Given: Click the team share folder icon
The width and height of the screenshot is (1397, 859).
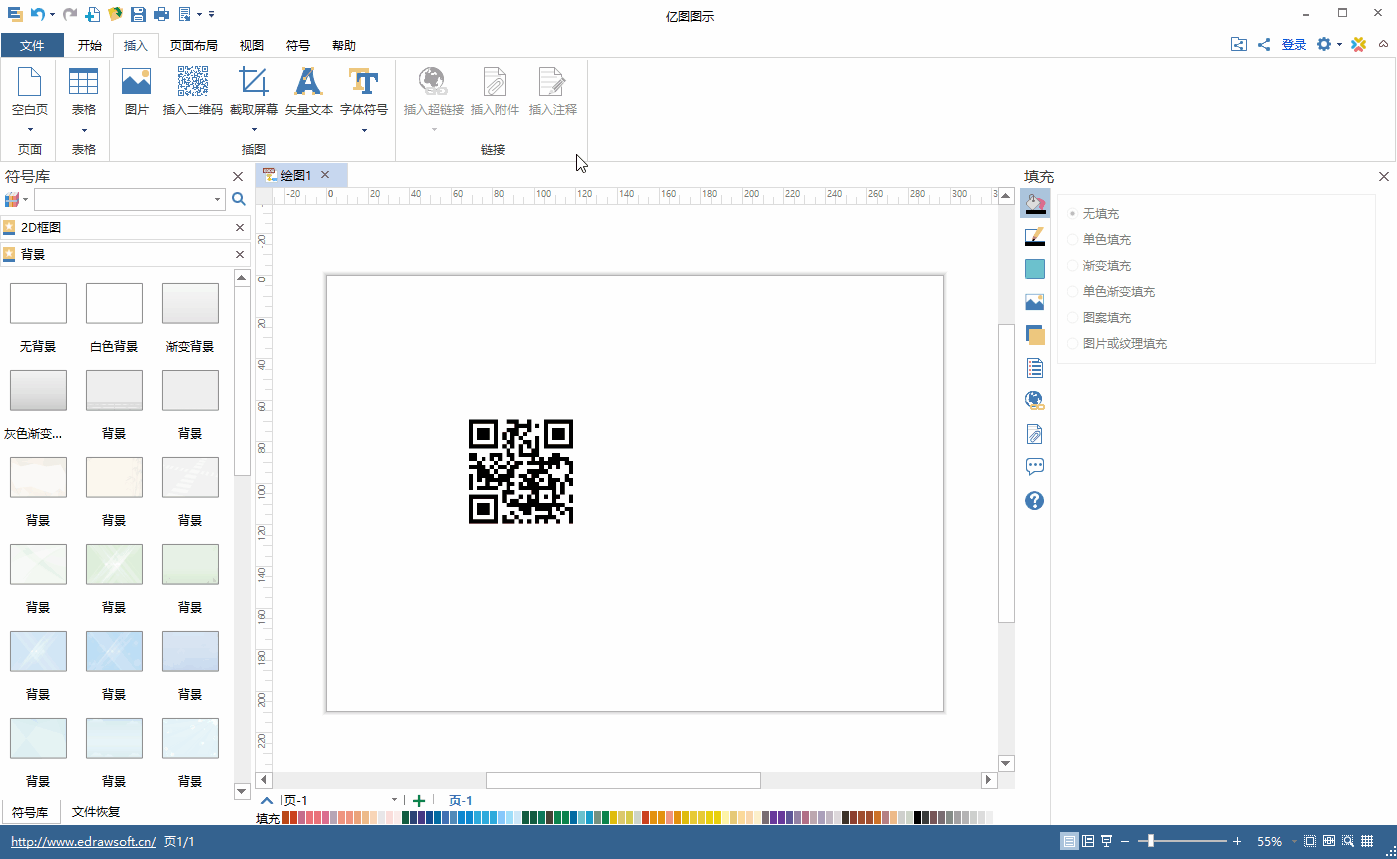Looking at the screenshot, I should [1239, 45].
